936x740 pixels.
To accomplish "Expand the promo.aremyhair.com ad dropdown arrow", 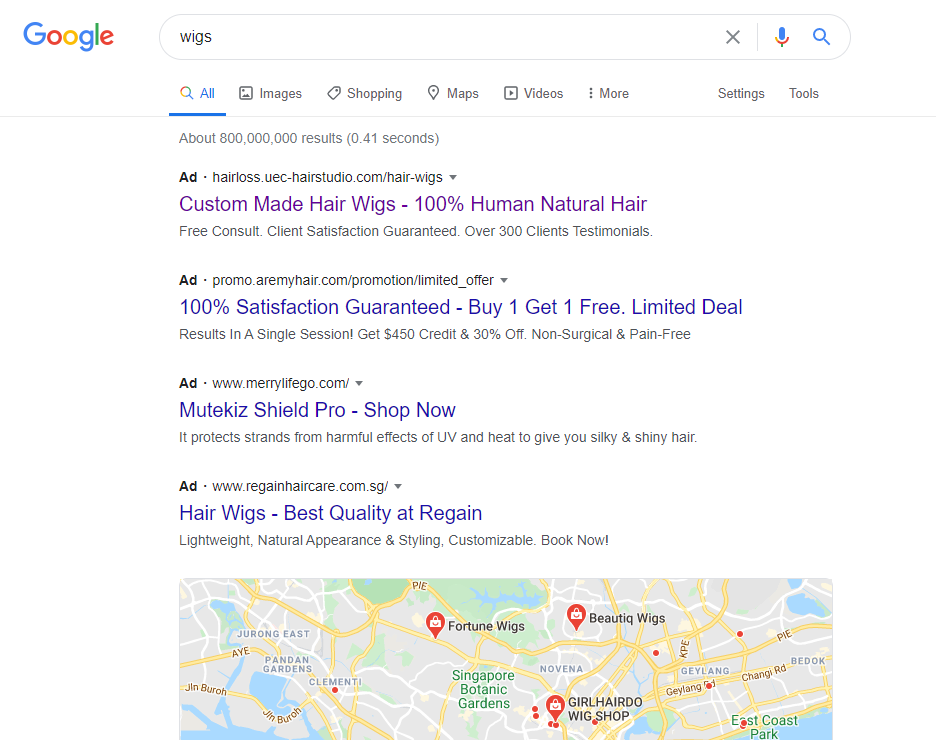I will [504, 280].
